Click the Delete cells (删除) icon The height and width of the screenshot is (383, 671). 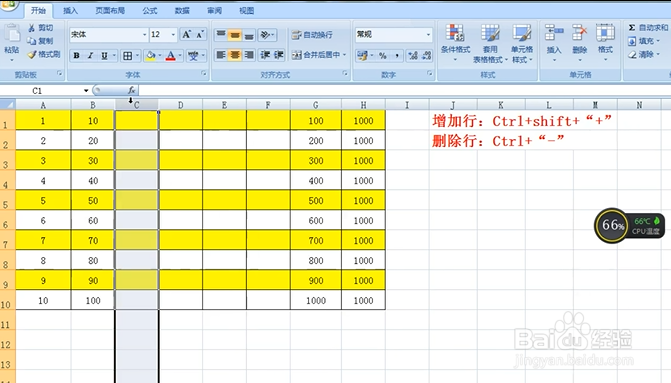coord(579,33)
